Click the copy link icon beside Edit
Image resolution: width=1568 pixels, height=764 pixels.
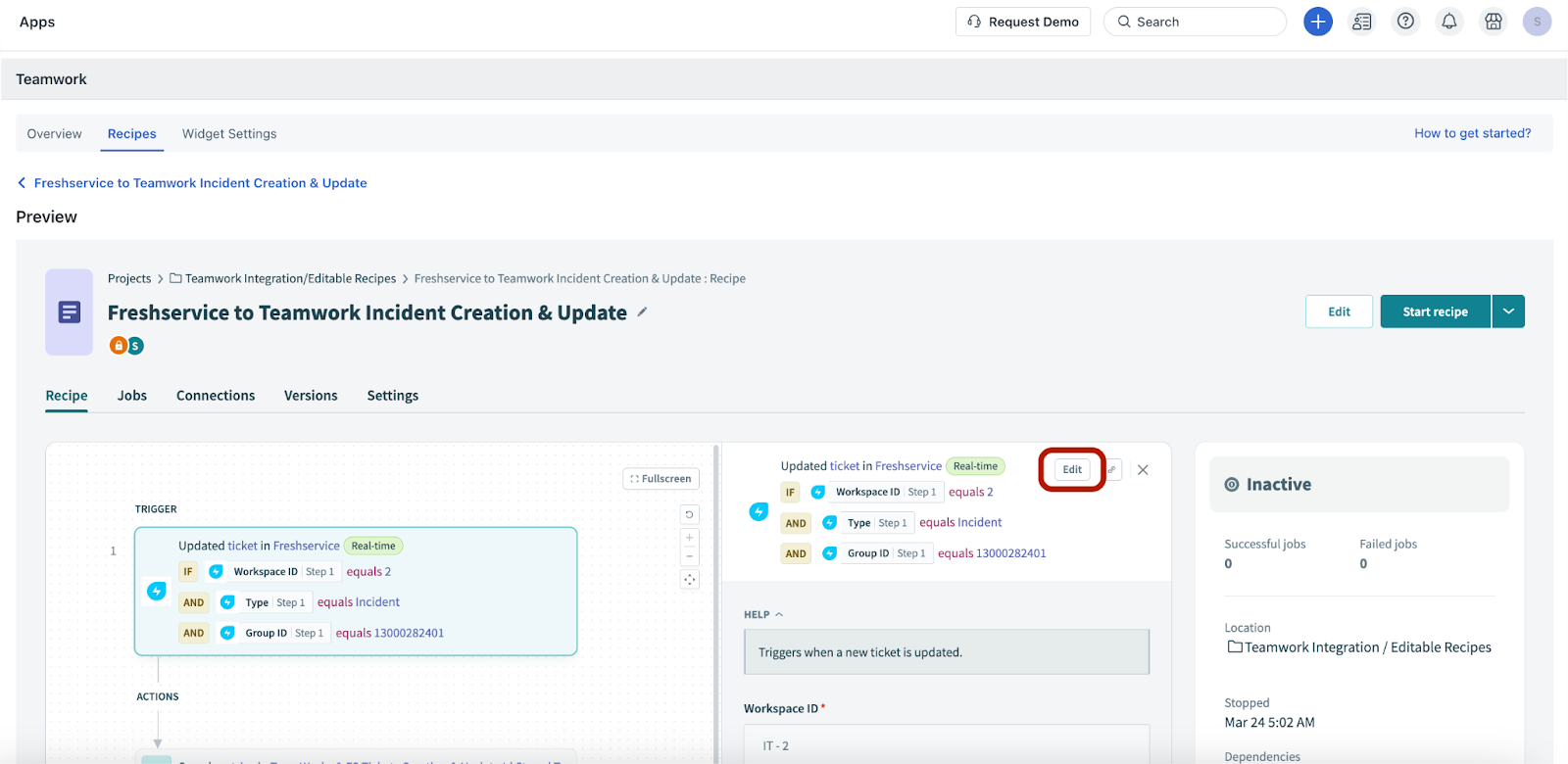(1112, 470)
